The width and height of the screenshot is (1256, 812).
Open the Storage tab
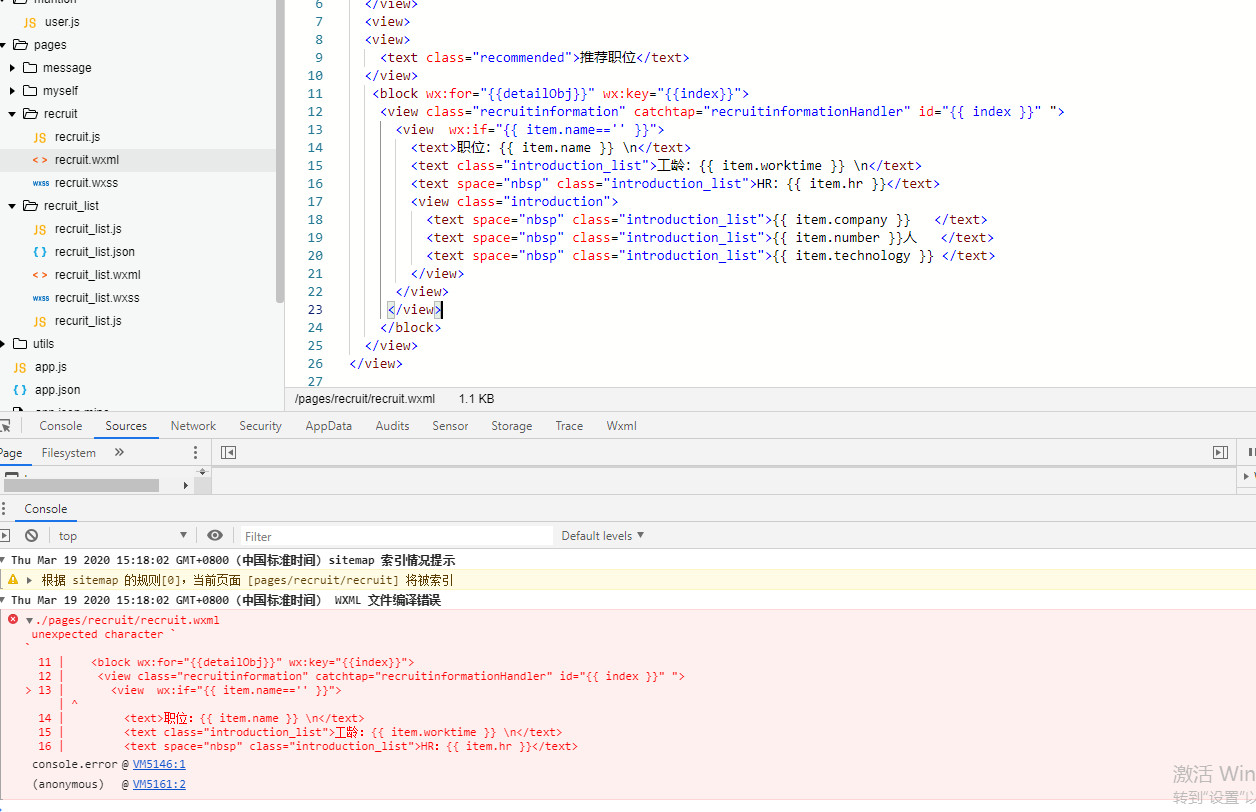511,426
